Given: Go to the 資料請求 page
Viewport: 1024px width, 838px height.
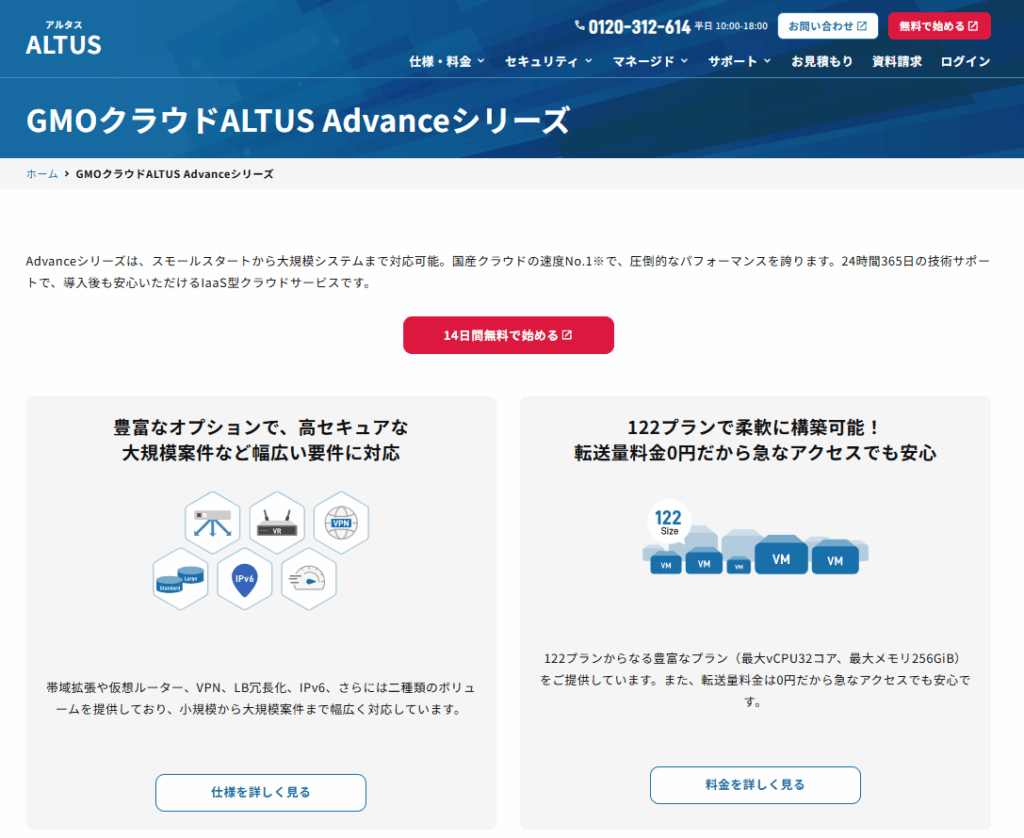Looking at the screenshot, I should click(x=897, y=61).
